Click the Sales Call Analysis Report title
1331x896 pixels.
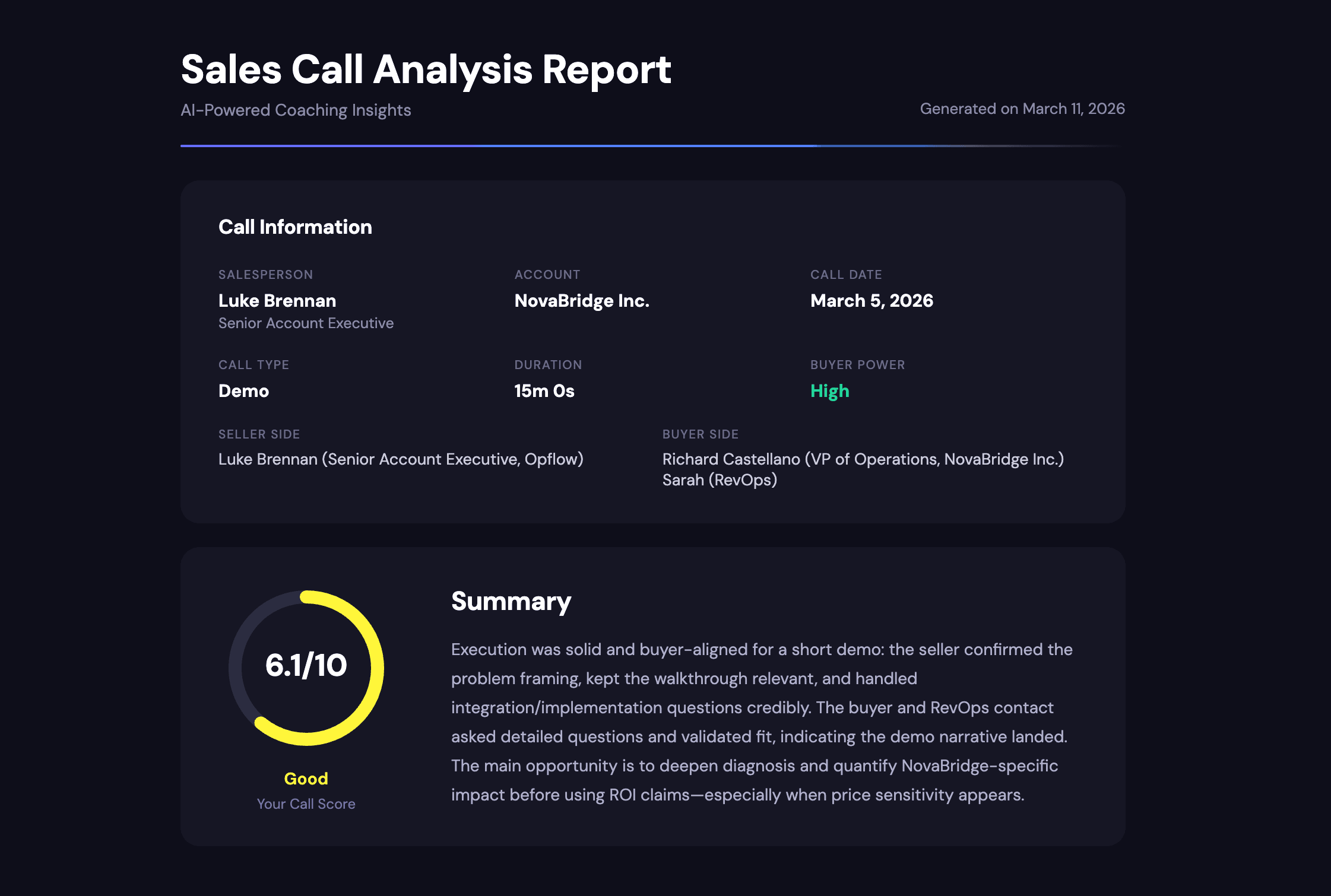(x=425, y=69)
